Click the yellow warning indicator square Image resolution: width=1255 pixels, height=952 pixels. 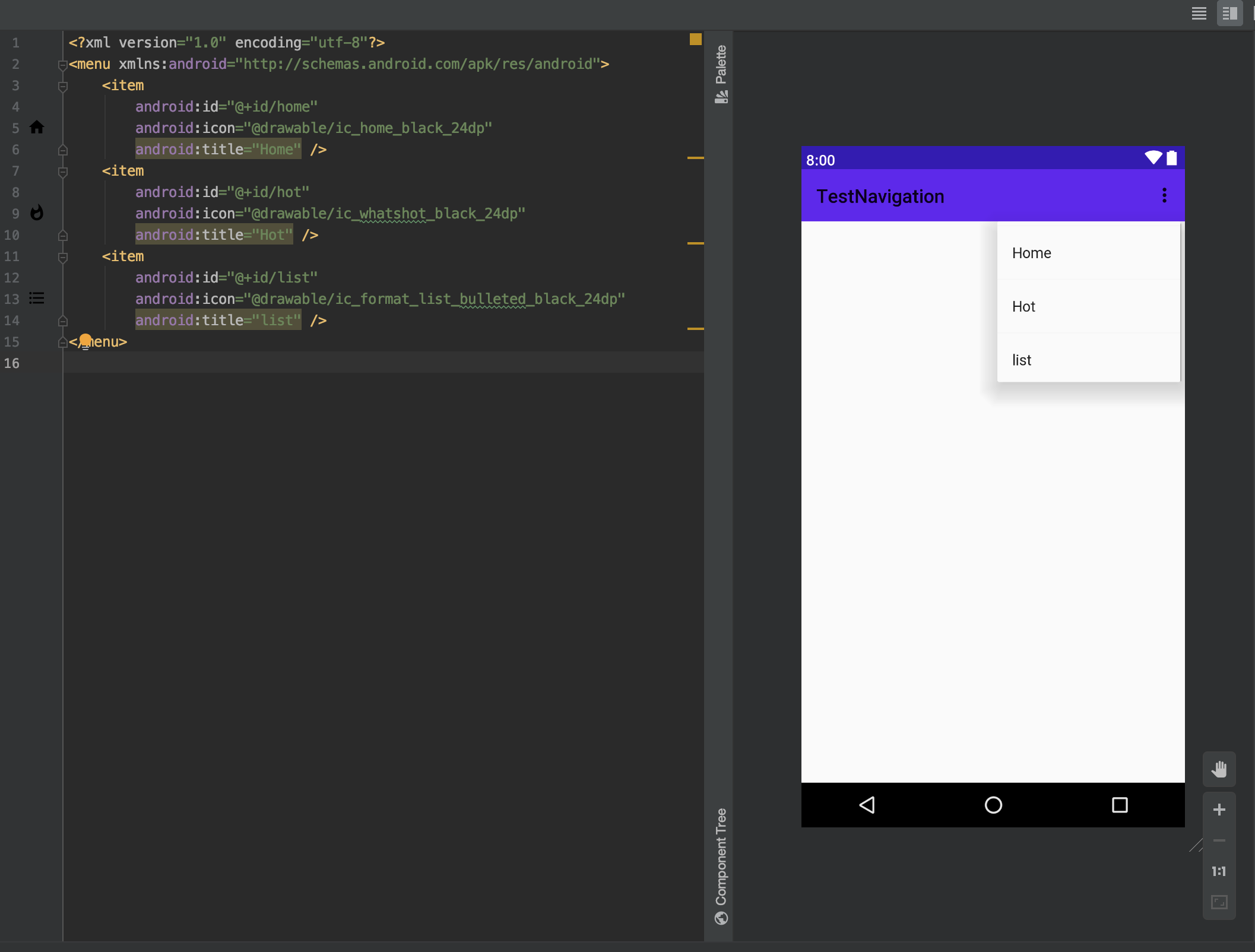(695, 39)
